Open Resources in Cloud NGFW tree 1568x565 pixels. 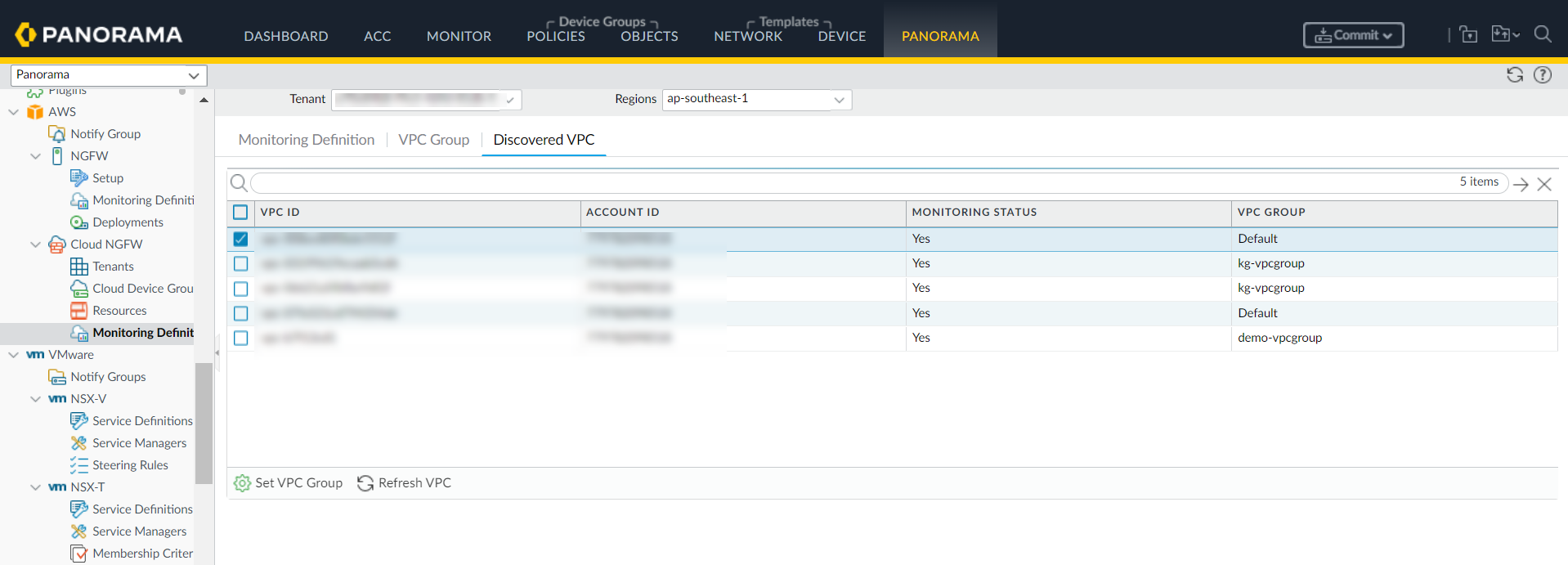click(119, 311)
